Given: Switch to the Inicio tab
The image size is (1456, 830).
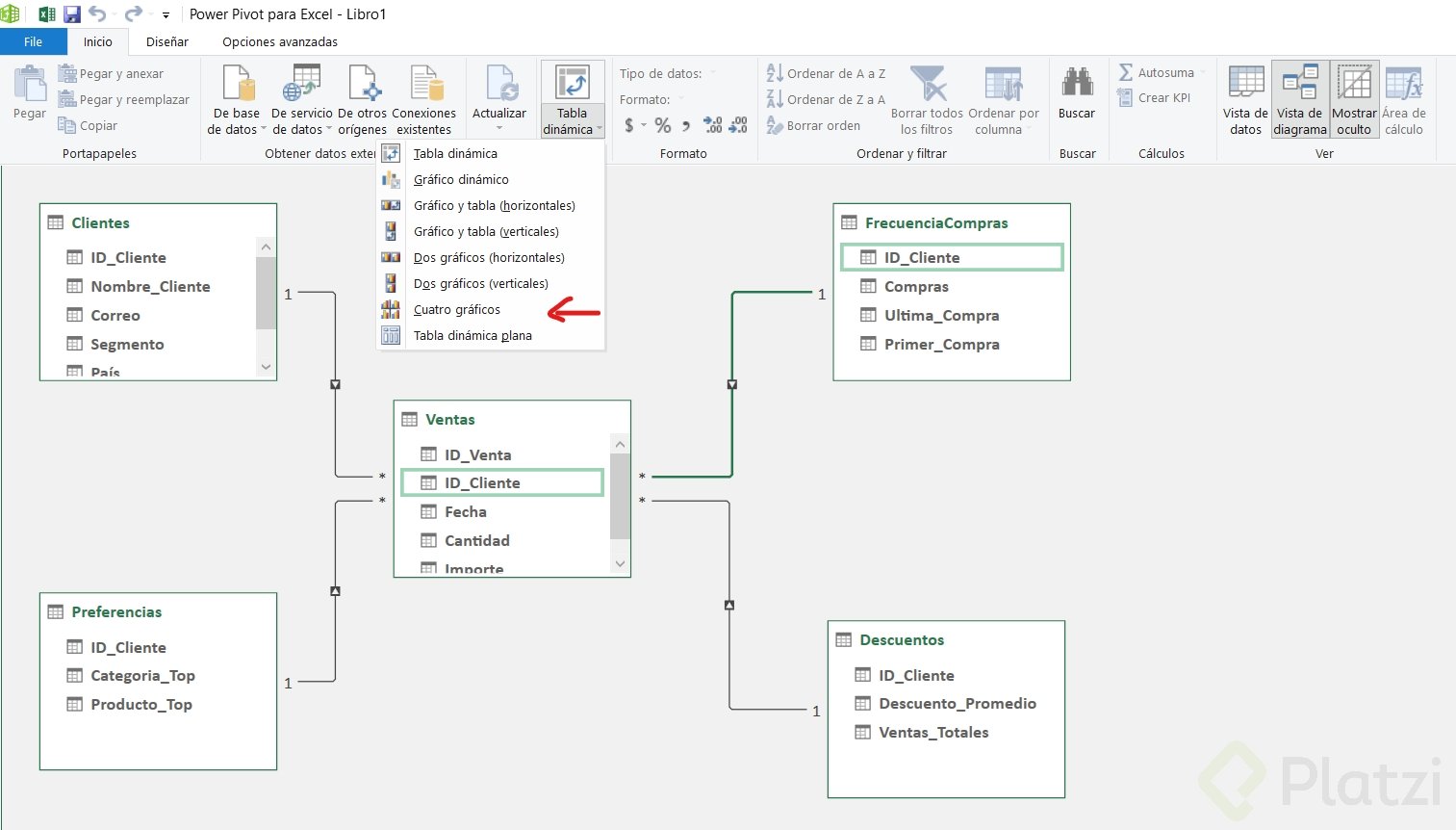Looking at the screenshot, I should click(98, 41).
